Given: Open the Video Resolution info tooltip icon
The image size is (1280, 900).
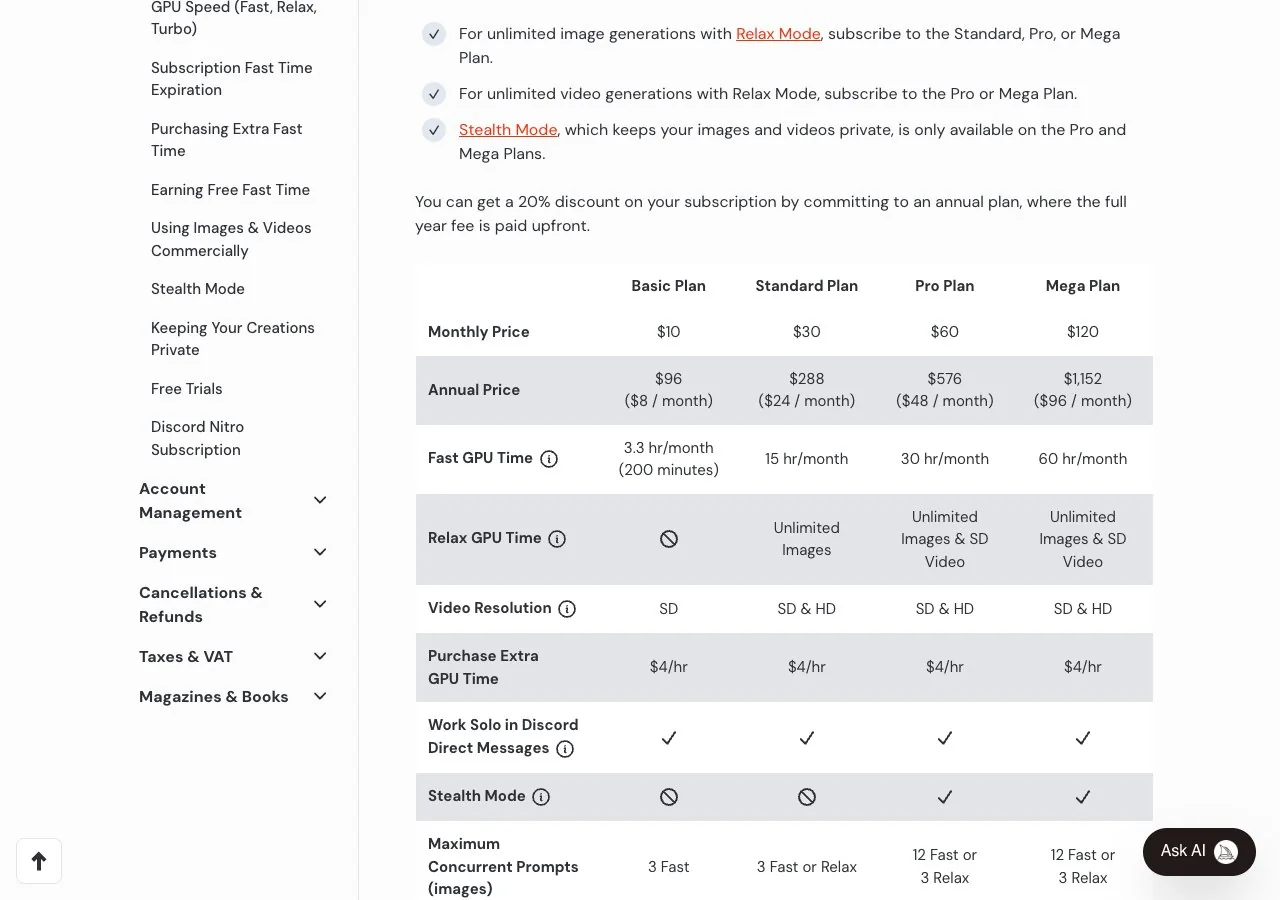Looking at the screenshot, I should click(567, 609).
